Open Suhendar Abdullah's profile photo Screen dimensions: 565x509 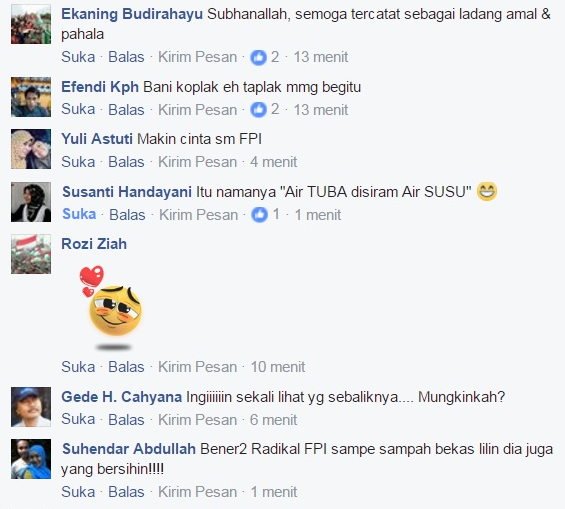[x=31, y=459]
